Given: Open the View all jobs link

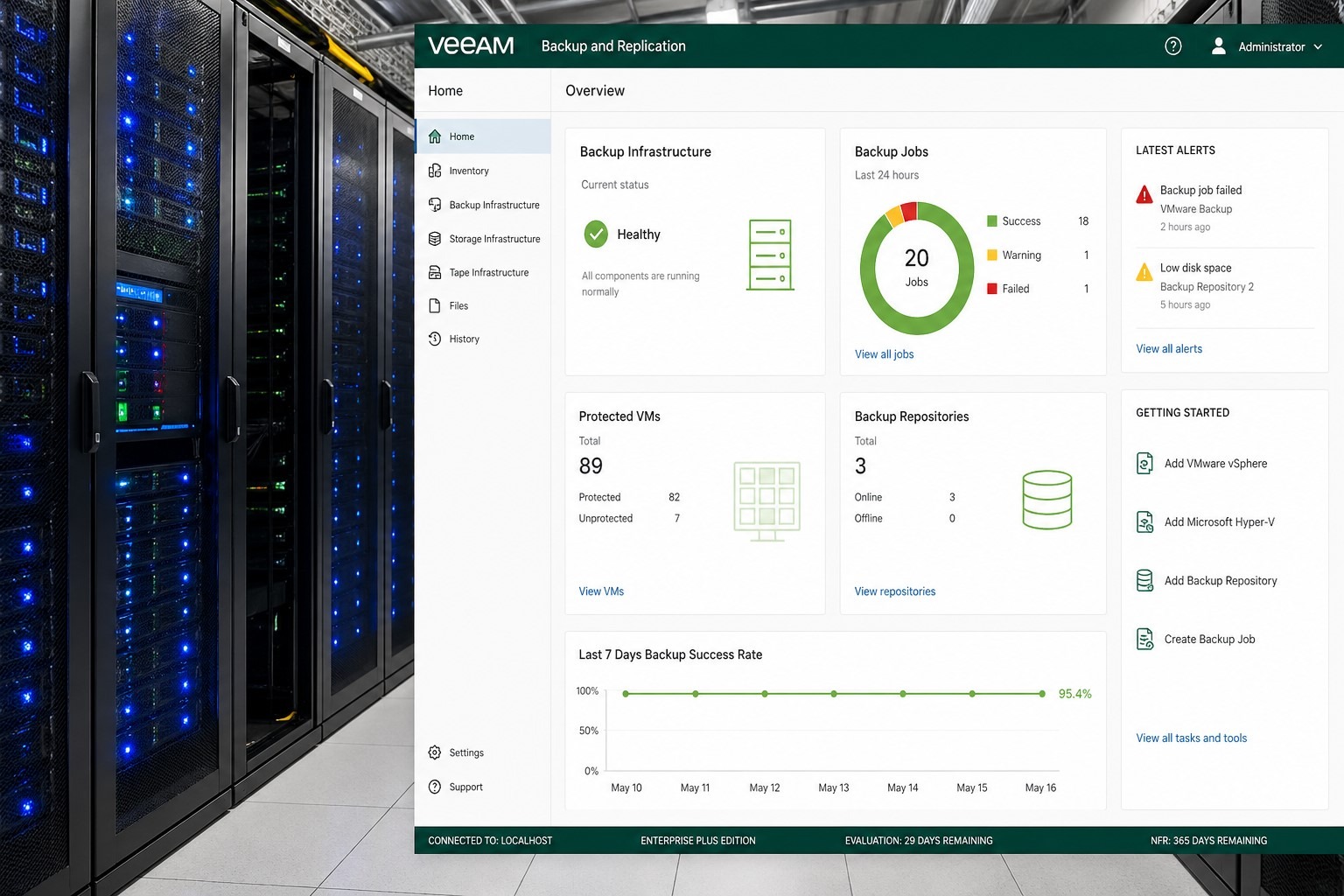Looking at the screenshot, I should point(884,354).
